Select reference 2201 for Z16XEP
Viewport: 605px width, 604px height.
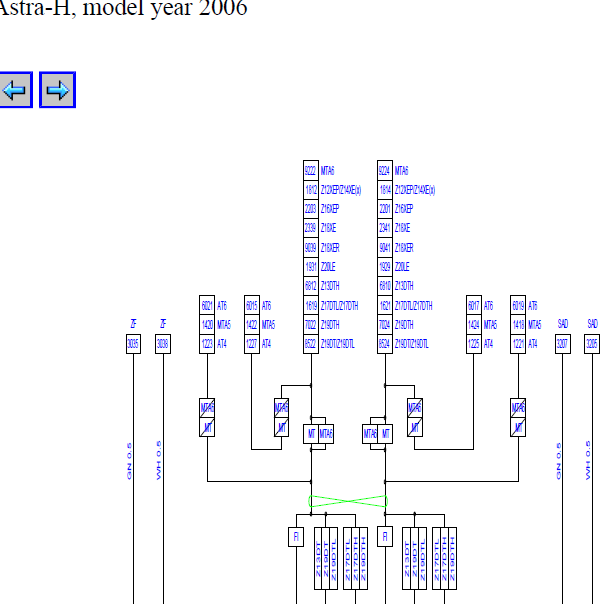coord(385,209)
